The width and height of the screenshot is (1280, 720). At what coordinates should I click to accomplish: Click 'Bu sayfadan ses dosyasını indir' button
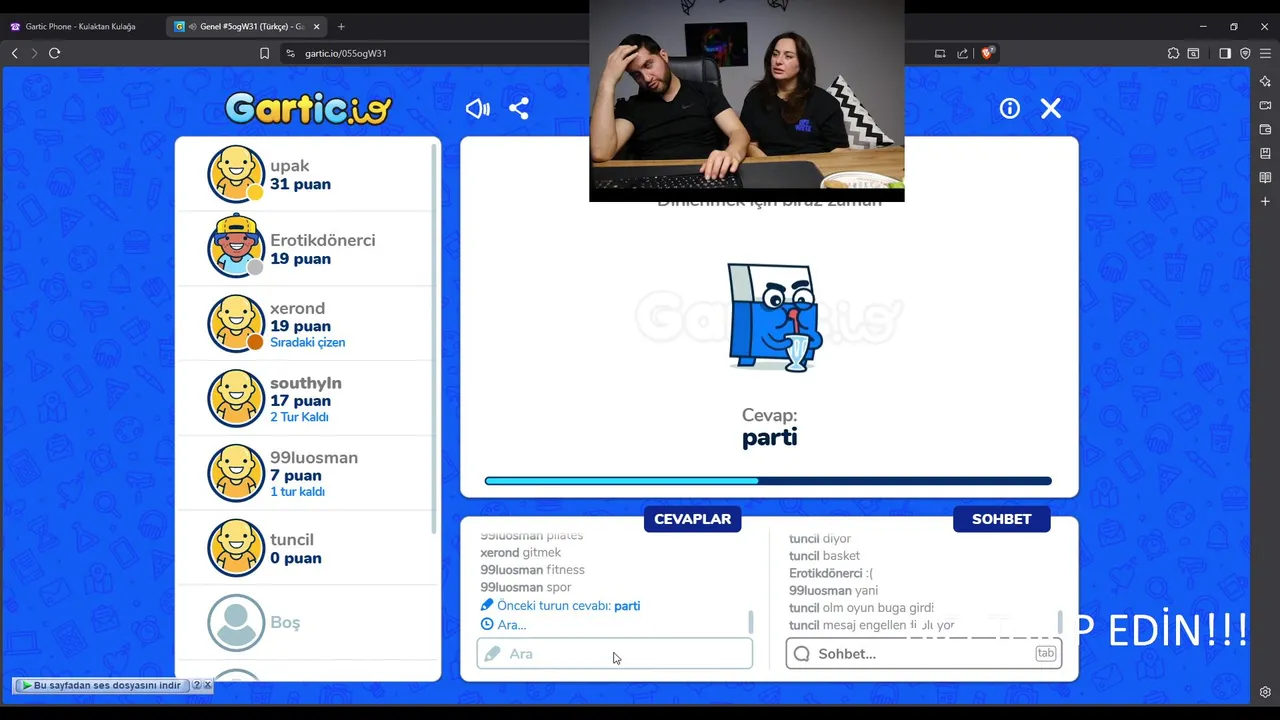[x=101, y=685]
